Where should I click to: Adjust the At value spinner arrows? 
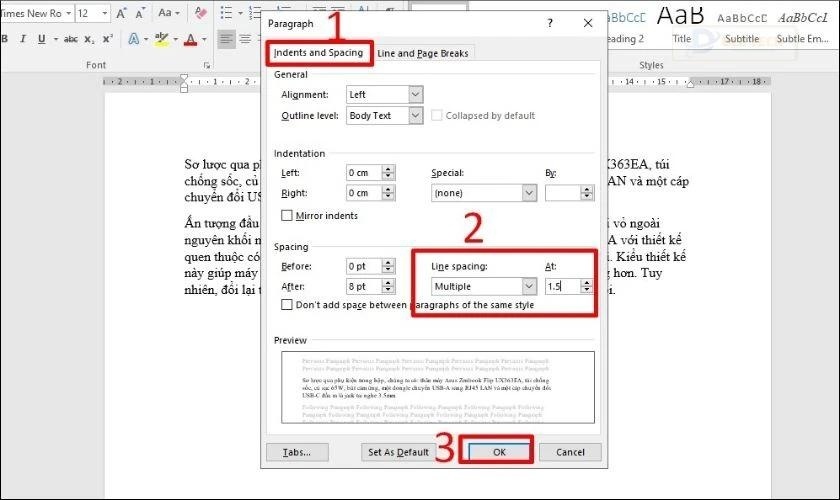[587, 287]
